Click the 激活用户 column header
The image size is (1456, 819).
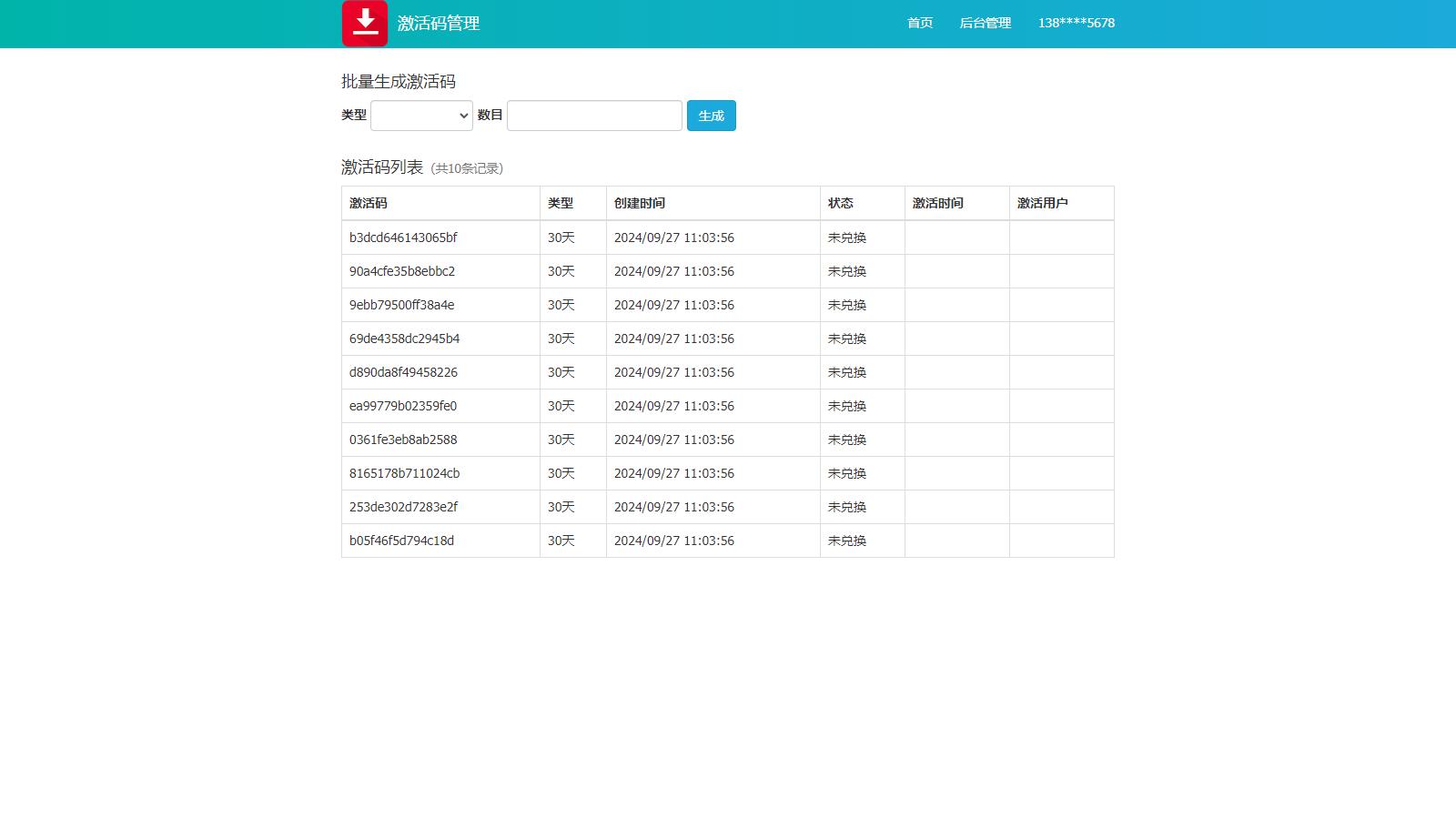[x=1041, y=203]
